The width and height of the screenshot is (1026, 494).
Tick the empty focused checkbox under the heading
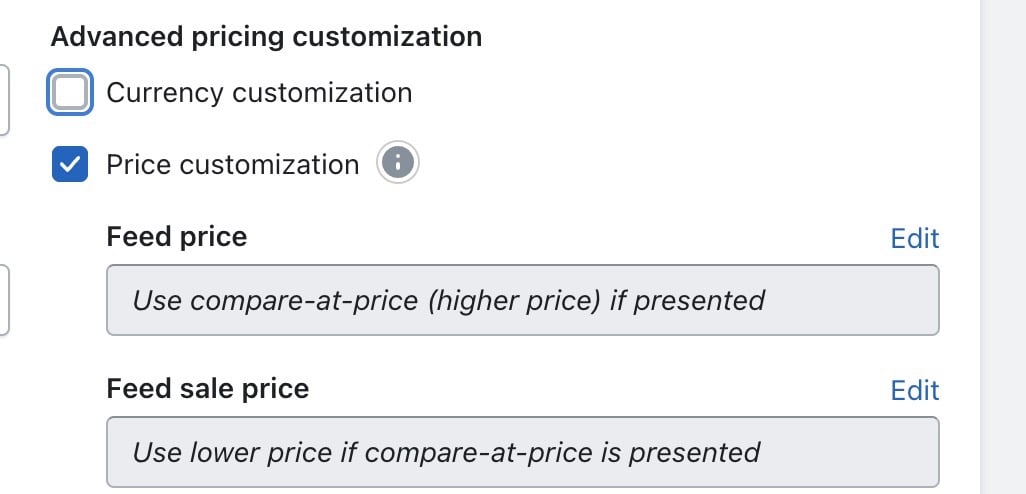coord(69,92)
